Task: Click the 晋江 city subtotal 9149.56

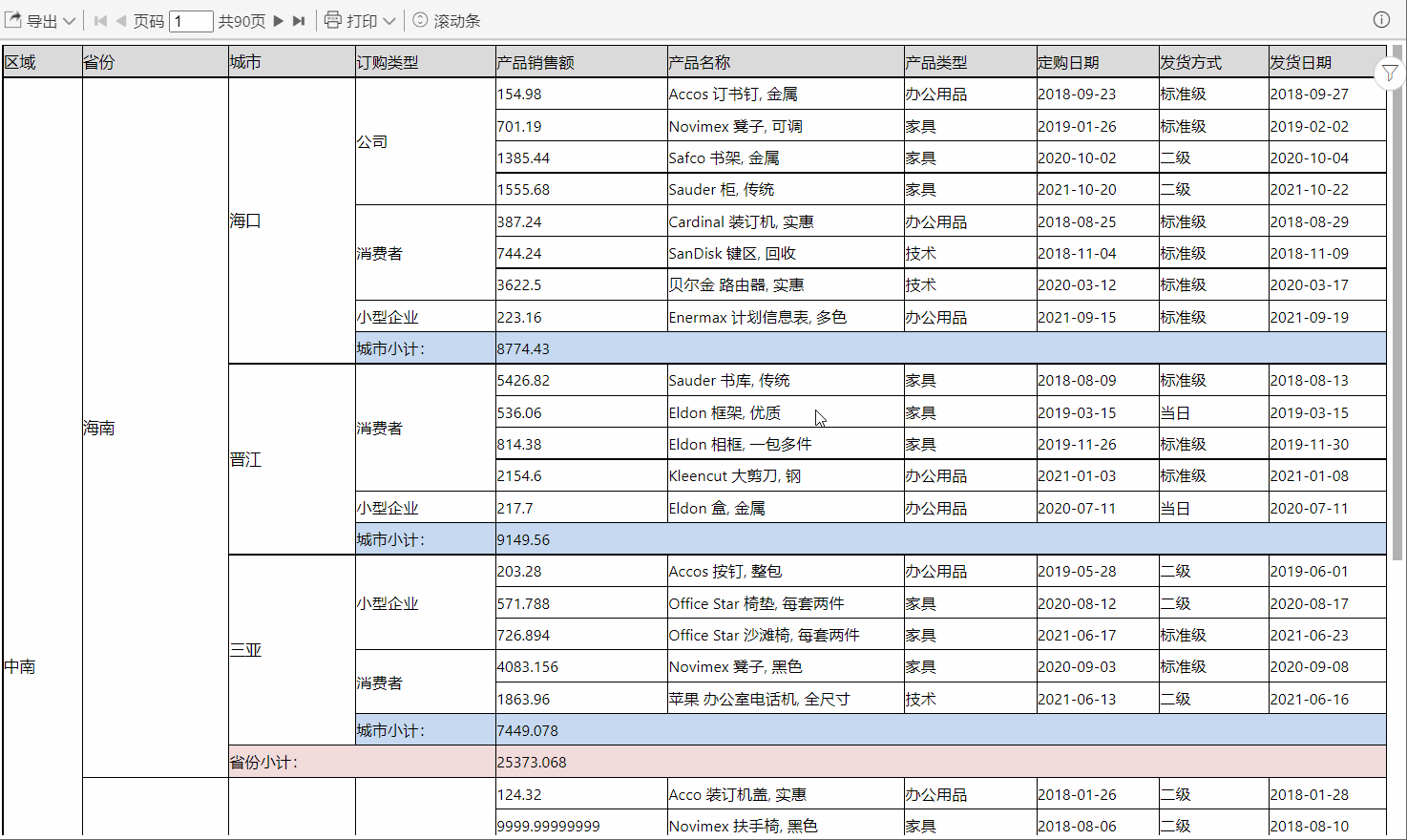Action: (941, 539)
